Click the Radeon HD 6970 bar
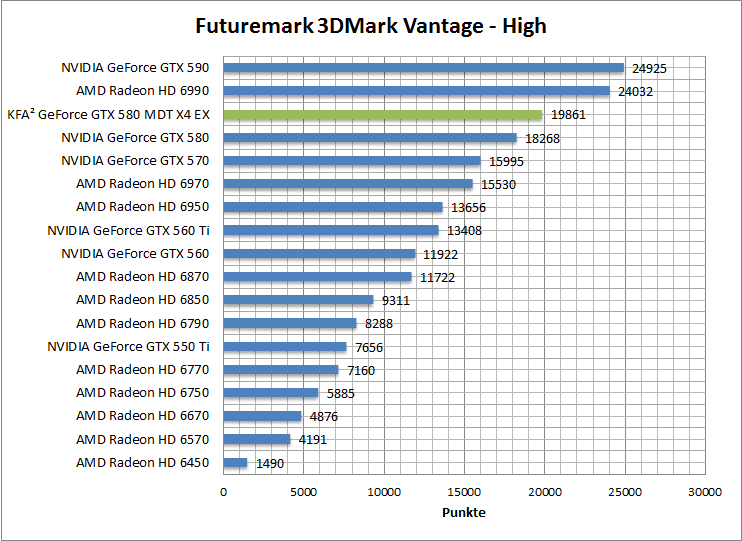The width and height of the screenshot is (742, 541). (348, 183)
